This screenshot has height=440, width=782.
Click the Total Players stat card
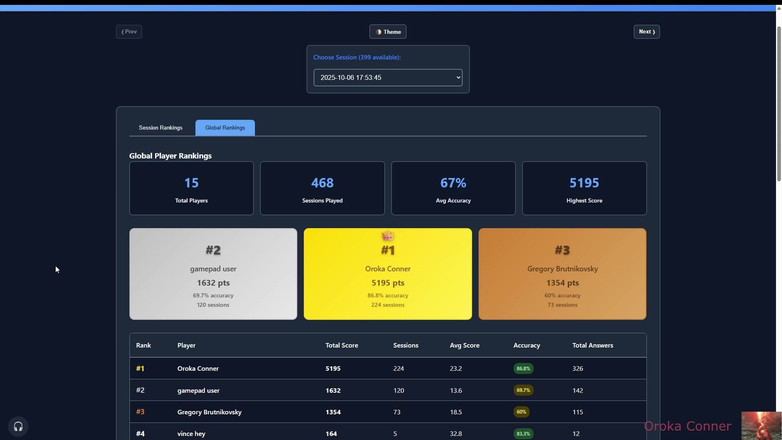tap(191, 188)
